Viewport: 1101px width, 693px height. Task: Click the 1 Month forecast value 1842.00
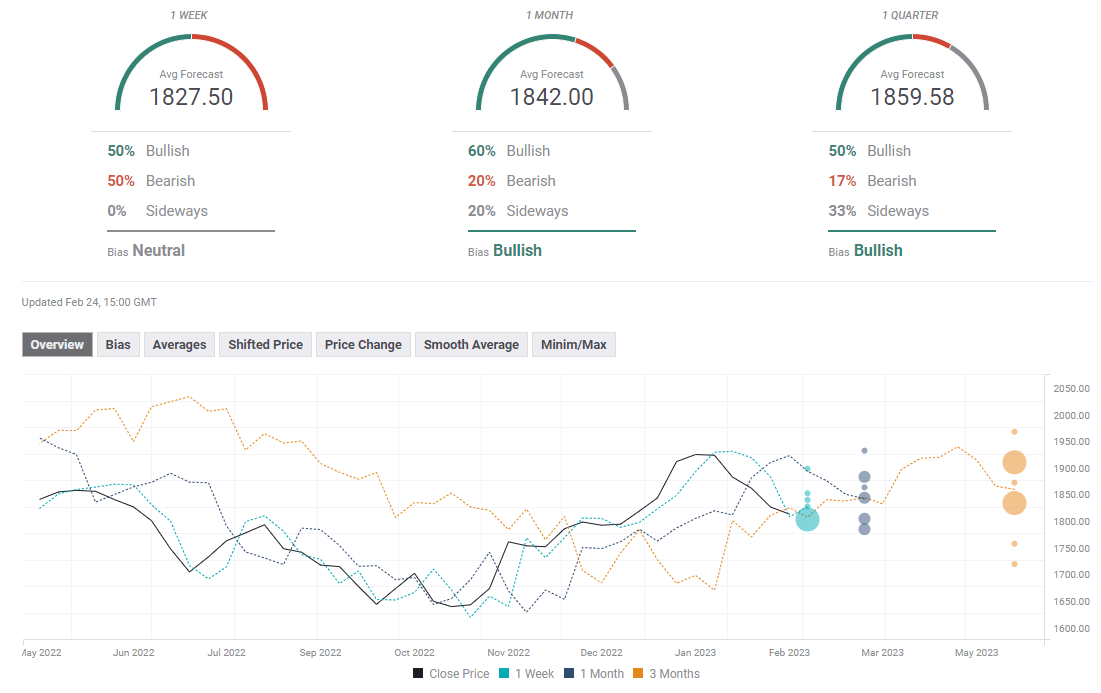point(551,97)
